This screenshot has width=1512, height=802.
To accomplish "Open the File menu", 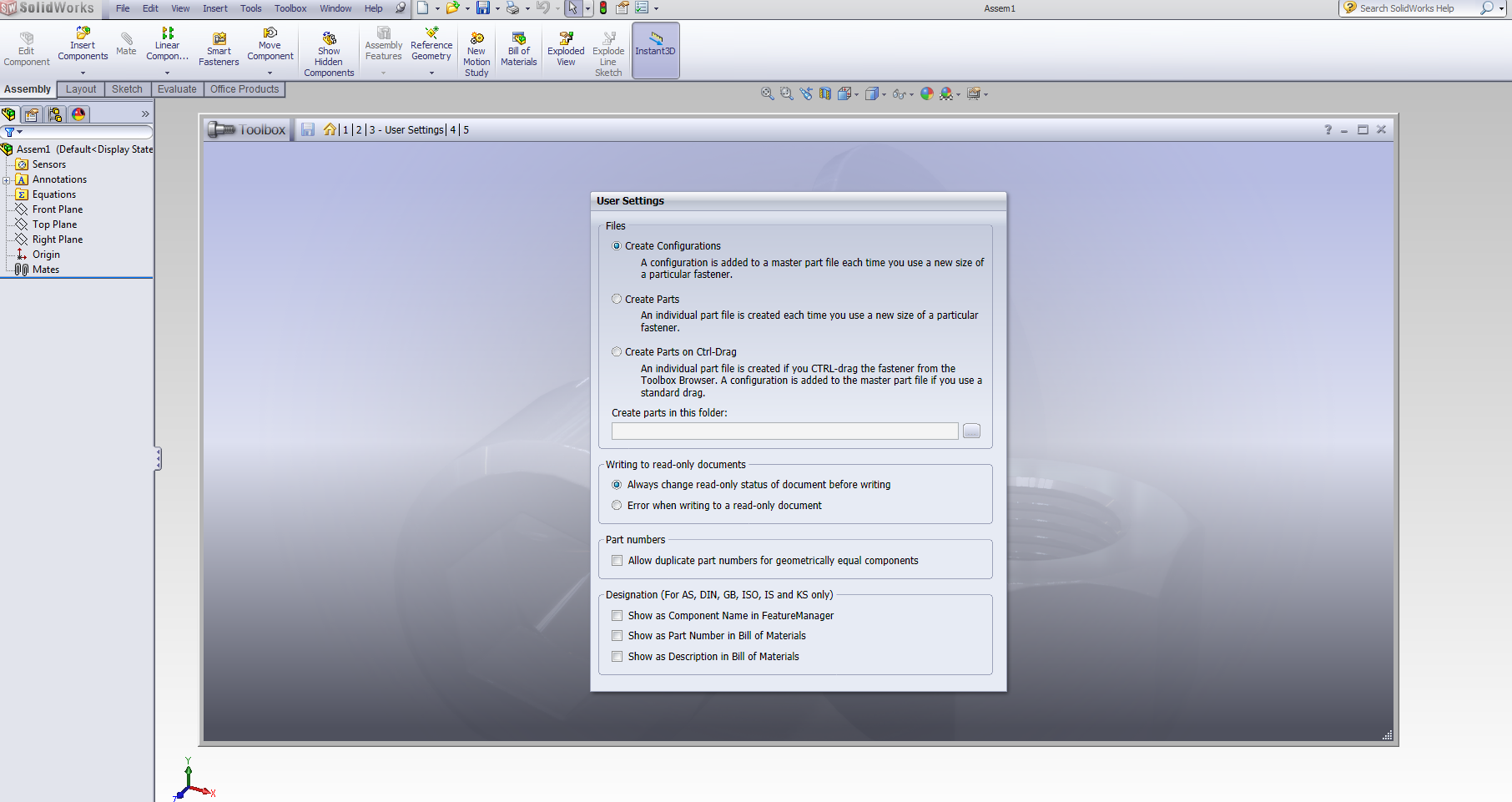I will tap(123, 8).
